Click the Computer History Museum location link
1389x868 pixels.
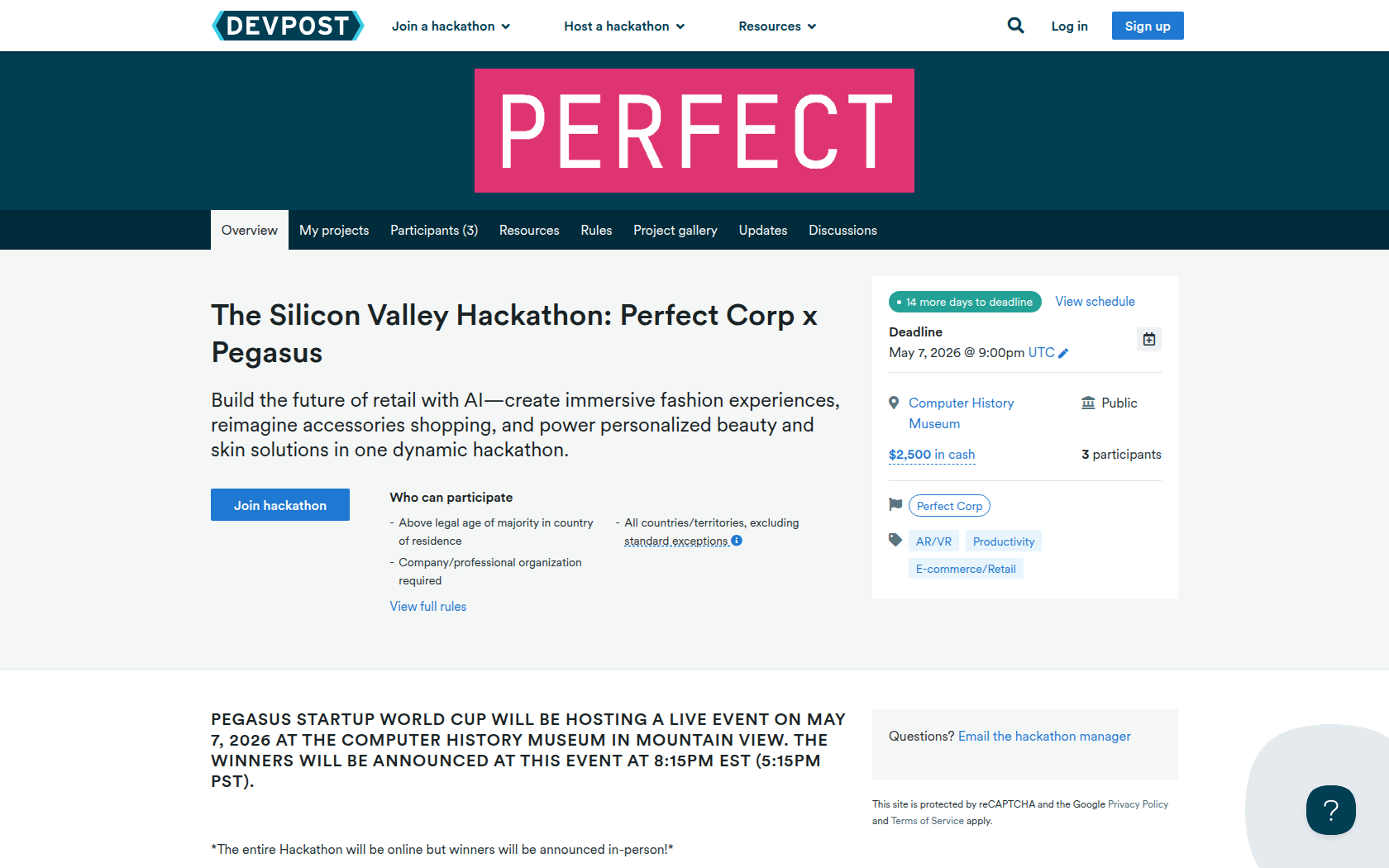click(961, 413)
